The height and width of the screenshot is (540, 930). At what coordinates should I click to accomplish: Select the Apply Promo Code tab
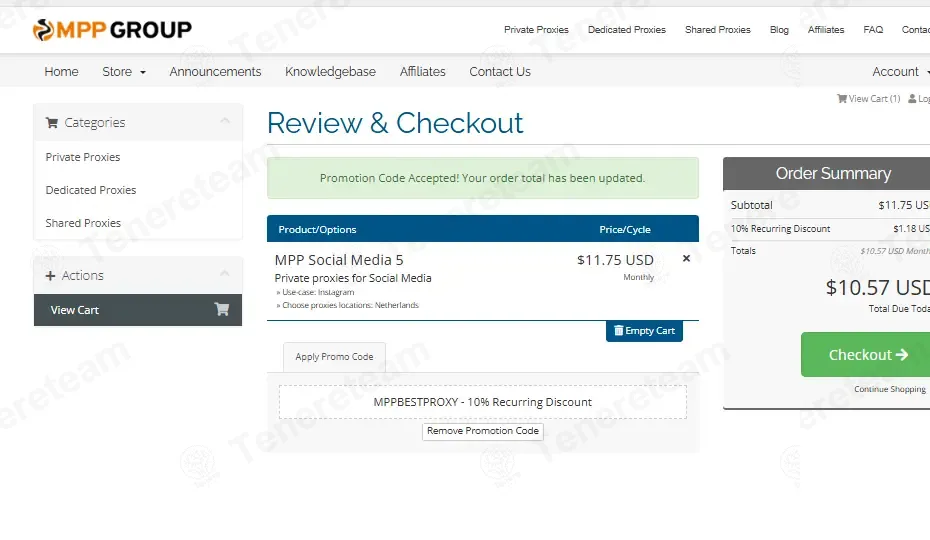[x=335, y=357]
